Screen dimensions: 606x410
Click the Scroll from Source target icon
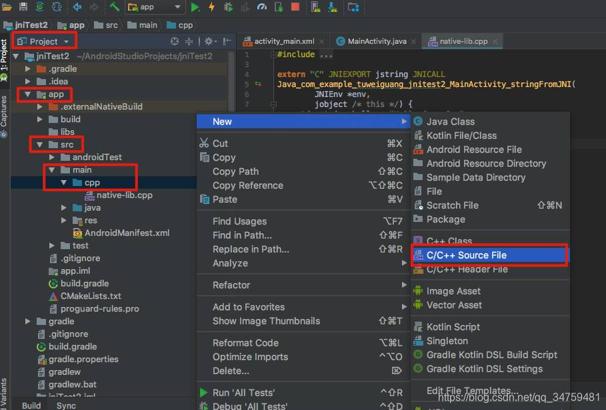pos(175,41)
